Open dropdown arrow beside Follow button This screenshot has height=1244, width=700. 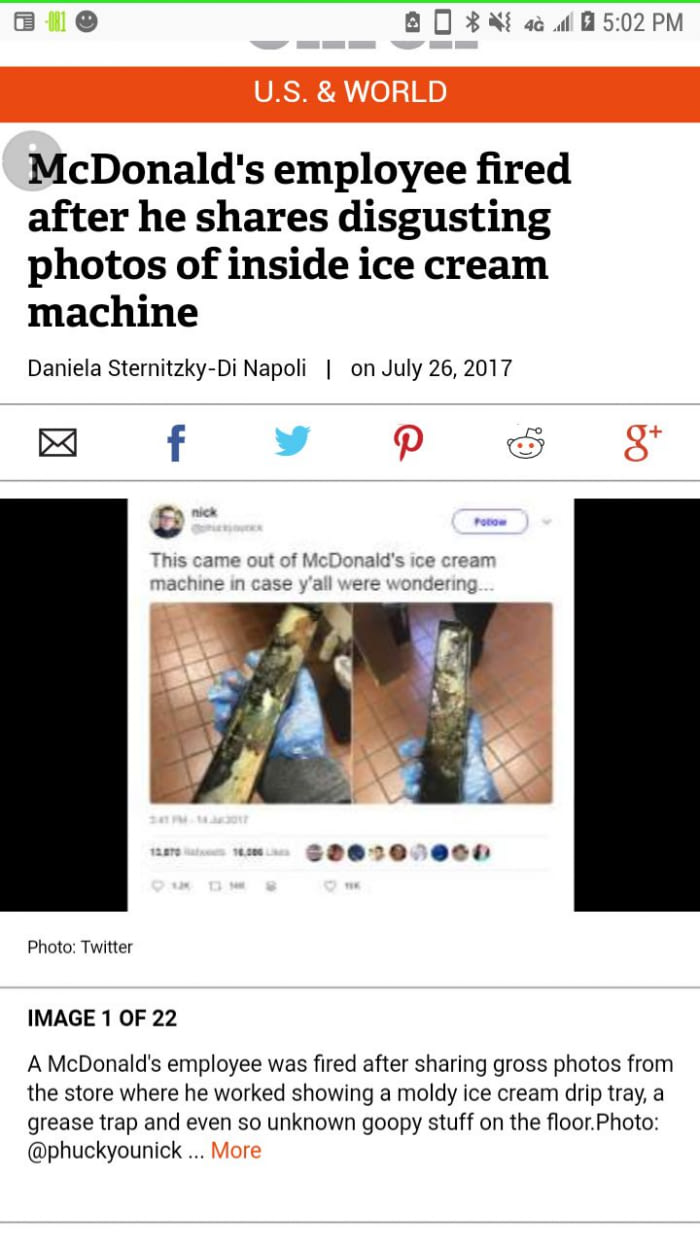coord(547,521)
